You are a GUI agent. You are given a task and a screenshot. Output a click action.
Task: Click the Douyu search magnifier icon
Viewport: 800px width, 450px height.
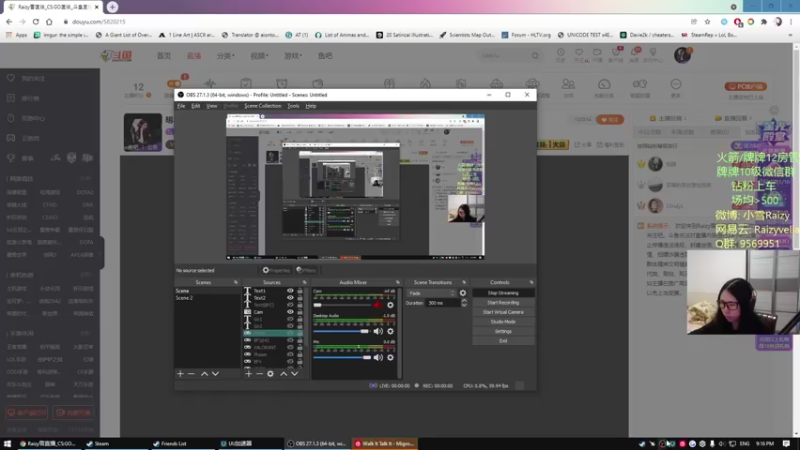click(535, 56)
